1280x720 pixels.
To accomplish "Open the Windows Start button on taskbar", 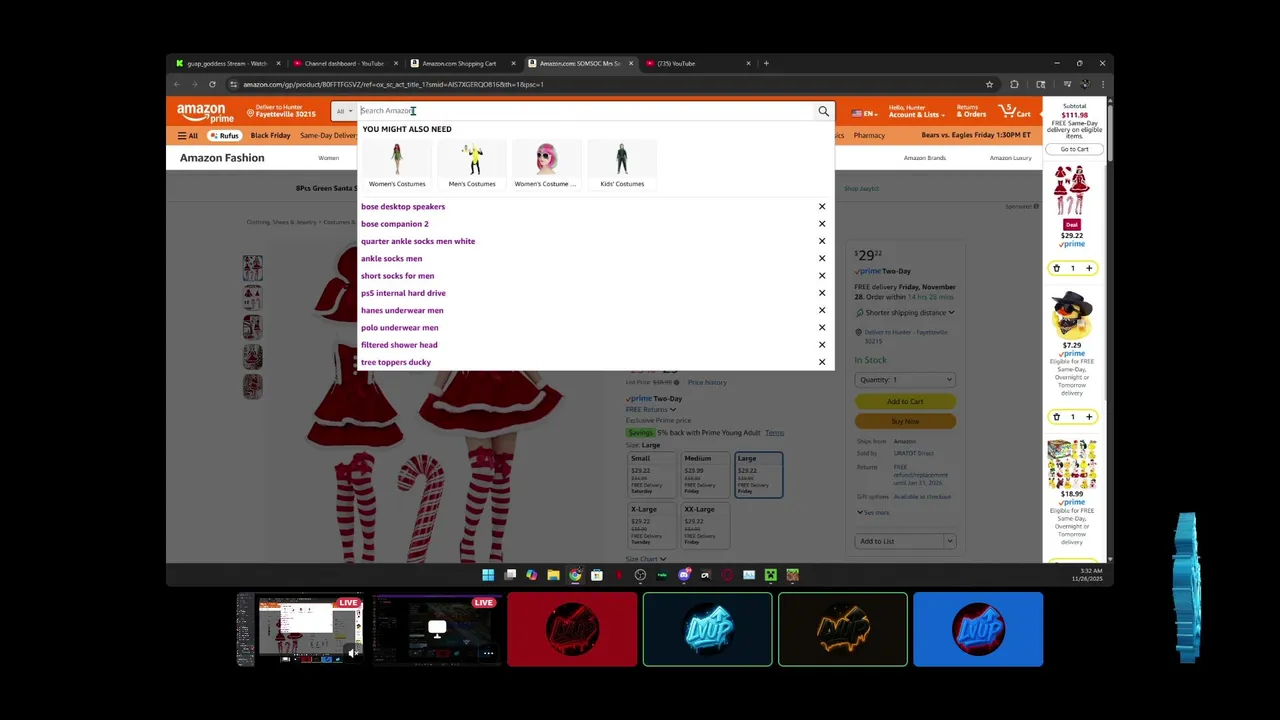I will pos(488,575).
